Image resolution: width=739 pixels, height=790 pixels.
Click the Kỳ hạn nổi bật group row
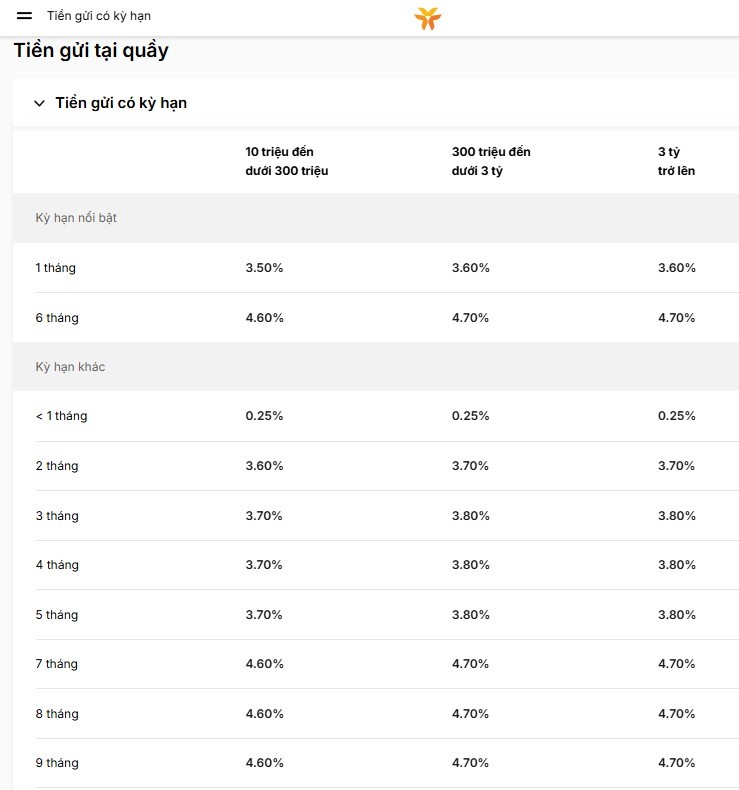(x=376, y=218)
